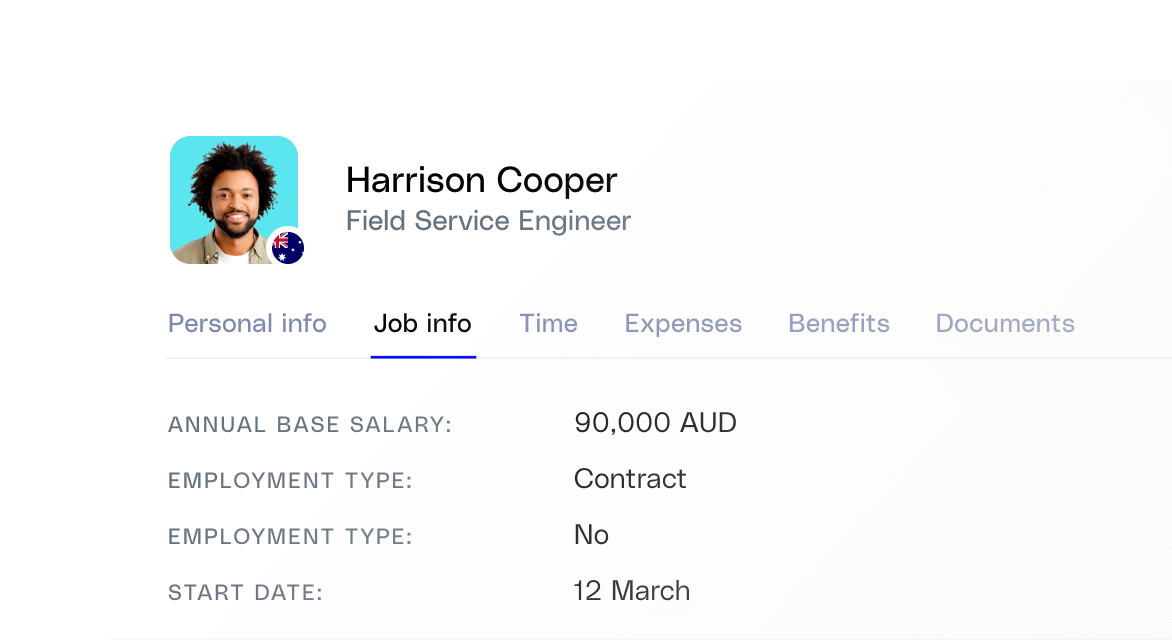
Task: Select the Field Service Engineer job title
Action: 488,221
